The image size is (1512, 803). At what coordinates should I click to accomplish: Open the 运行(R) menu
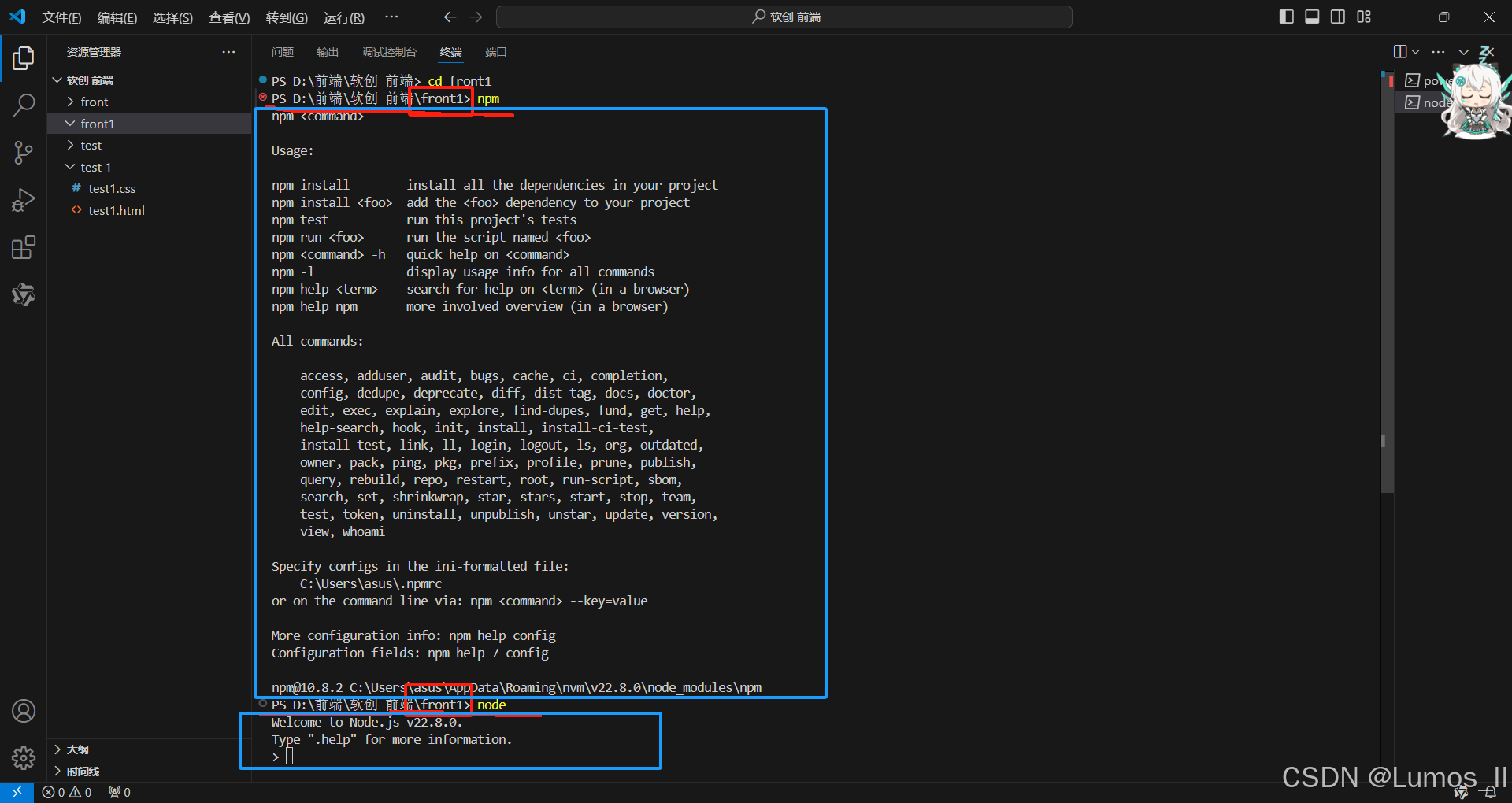pos(344,17)
